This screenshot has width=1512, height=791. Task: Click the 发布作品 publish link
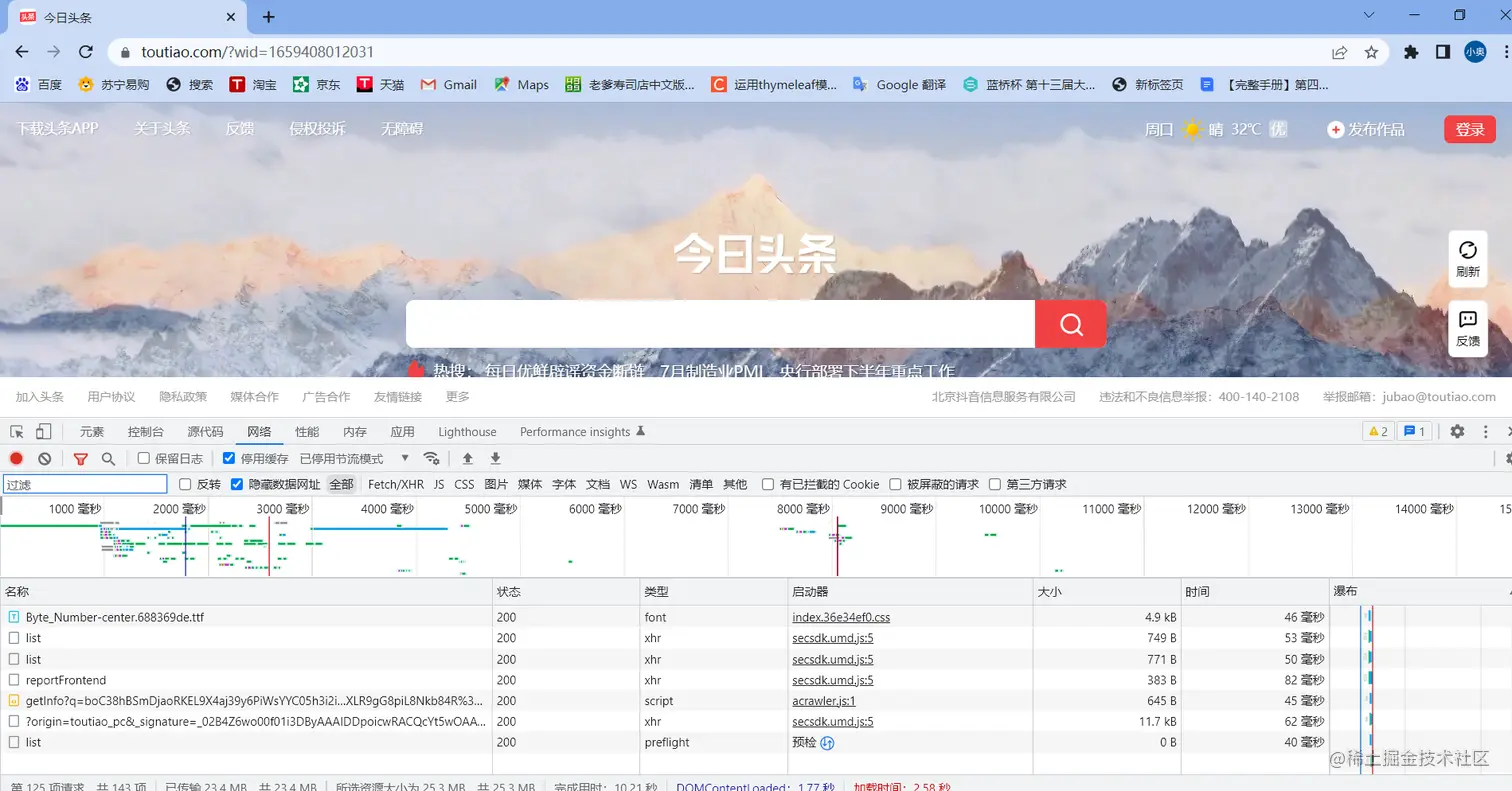click(x=1366, y=129)
